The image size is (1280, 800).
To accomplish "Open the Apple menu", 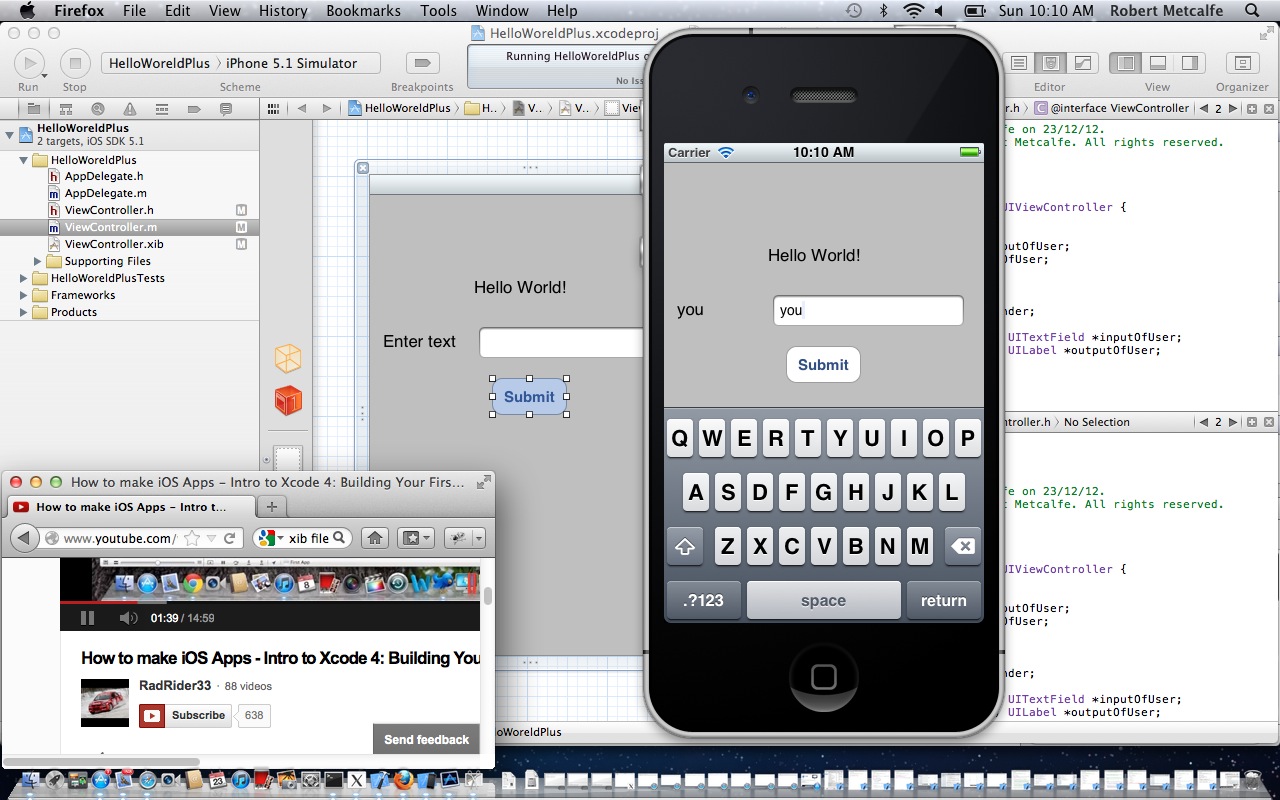I will pos(27,11).
